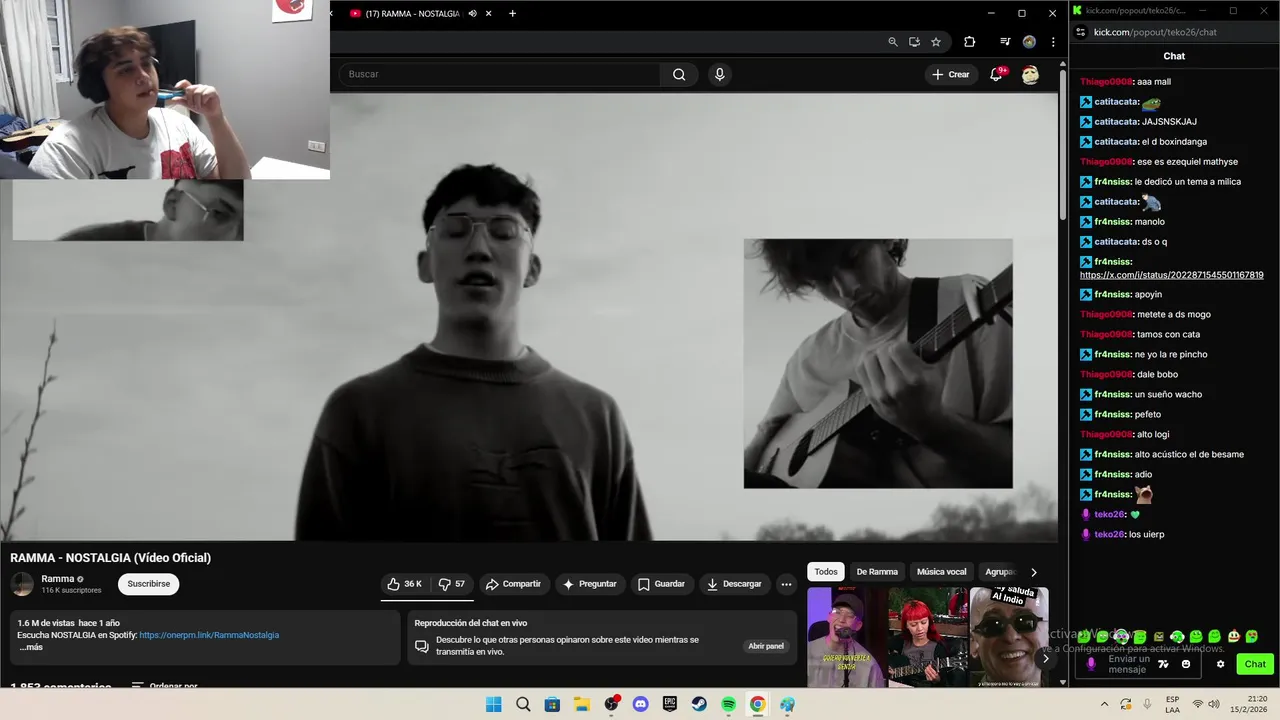The width and height of the screenshot is (1280, 720).
Task: Open the red-haired guitarist Shorts thumbnail
Action: click(x=927, y=637)
